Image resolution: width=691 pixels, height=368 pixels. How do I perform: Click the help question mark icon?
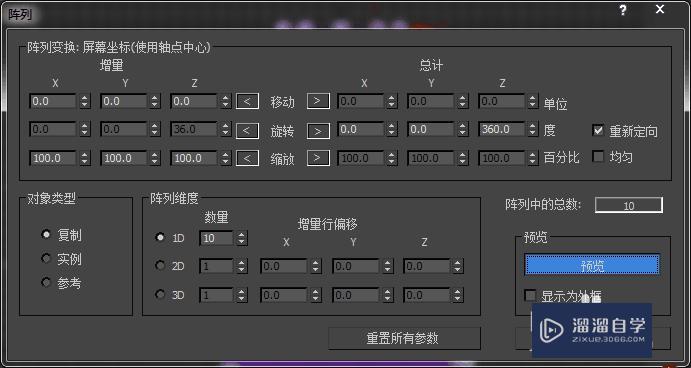[x=623, y=11]
